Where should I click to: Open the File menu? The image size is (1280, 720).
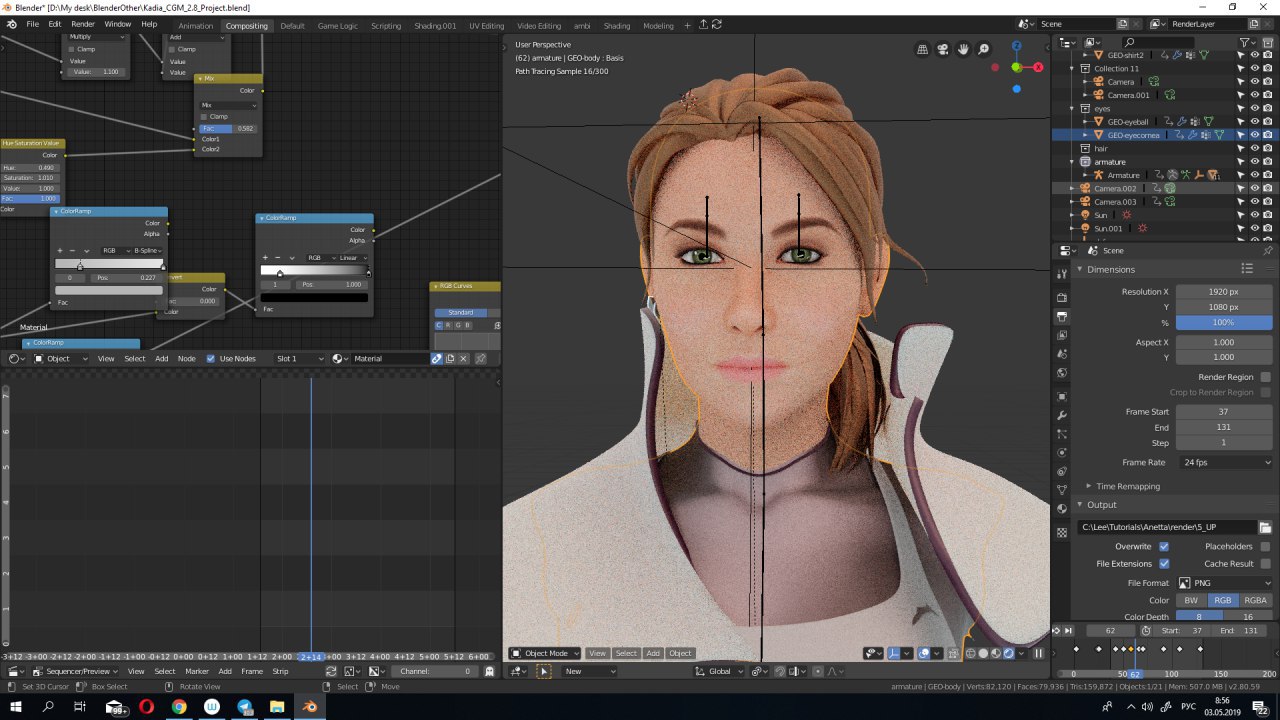coord(33,24)
